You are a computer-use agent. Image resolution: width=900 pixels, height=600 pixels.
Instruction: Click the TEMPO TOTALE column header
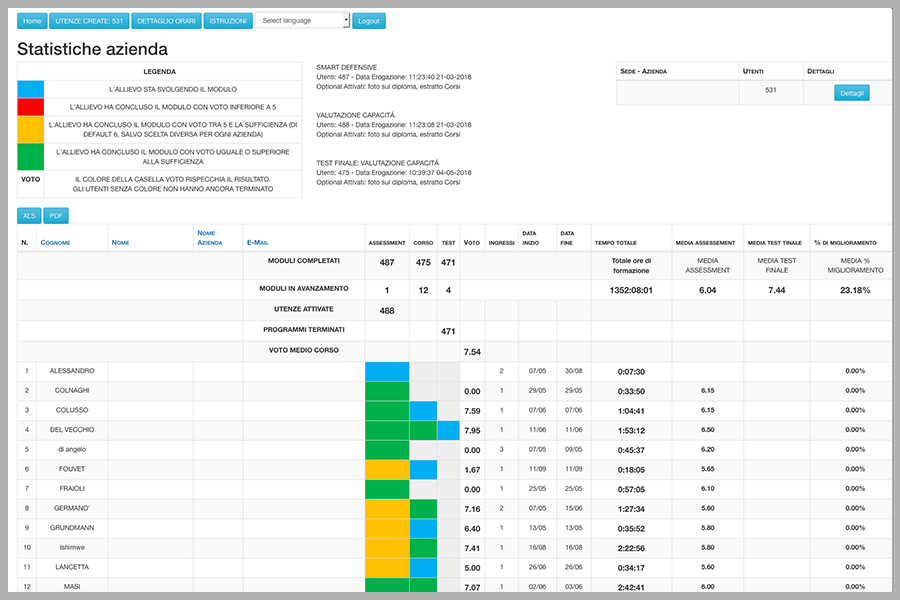(x=615, y=243)
